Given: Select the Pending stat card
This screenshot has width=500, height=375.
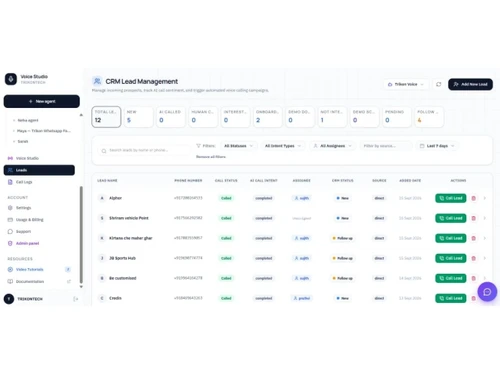Looking at the screenshot, I should coord(397,117).
